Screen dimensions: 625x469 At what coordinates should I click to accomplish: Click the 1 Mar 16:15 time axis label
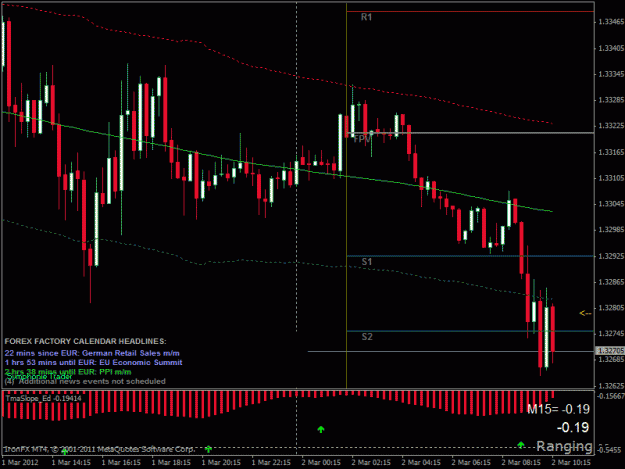121,463
